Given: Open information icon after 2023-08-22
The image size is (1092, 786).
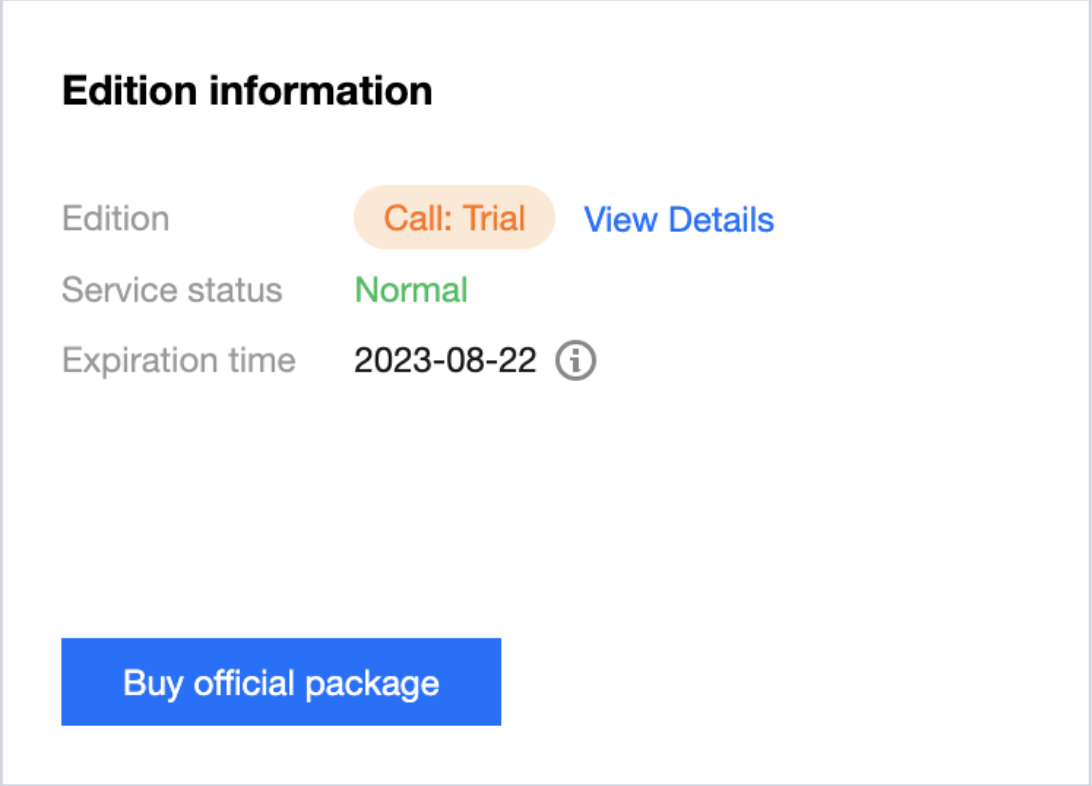Looking at the screenshot, I should (575, 361).
